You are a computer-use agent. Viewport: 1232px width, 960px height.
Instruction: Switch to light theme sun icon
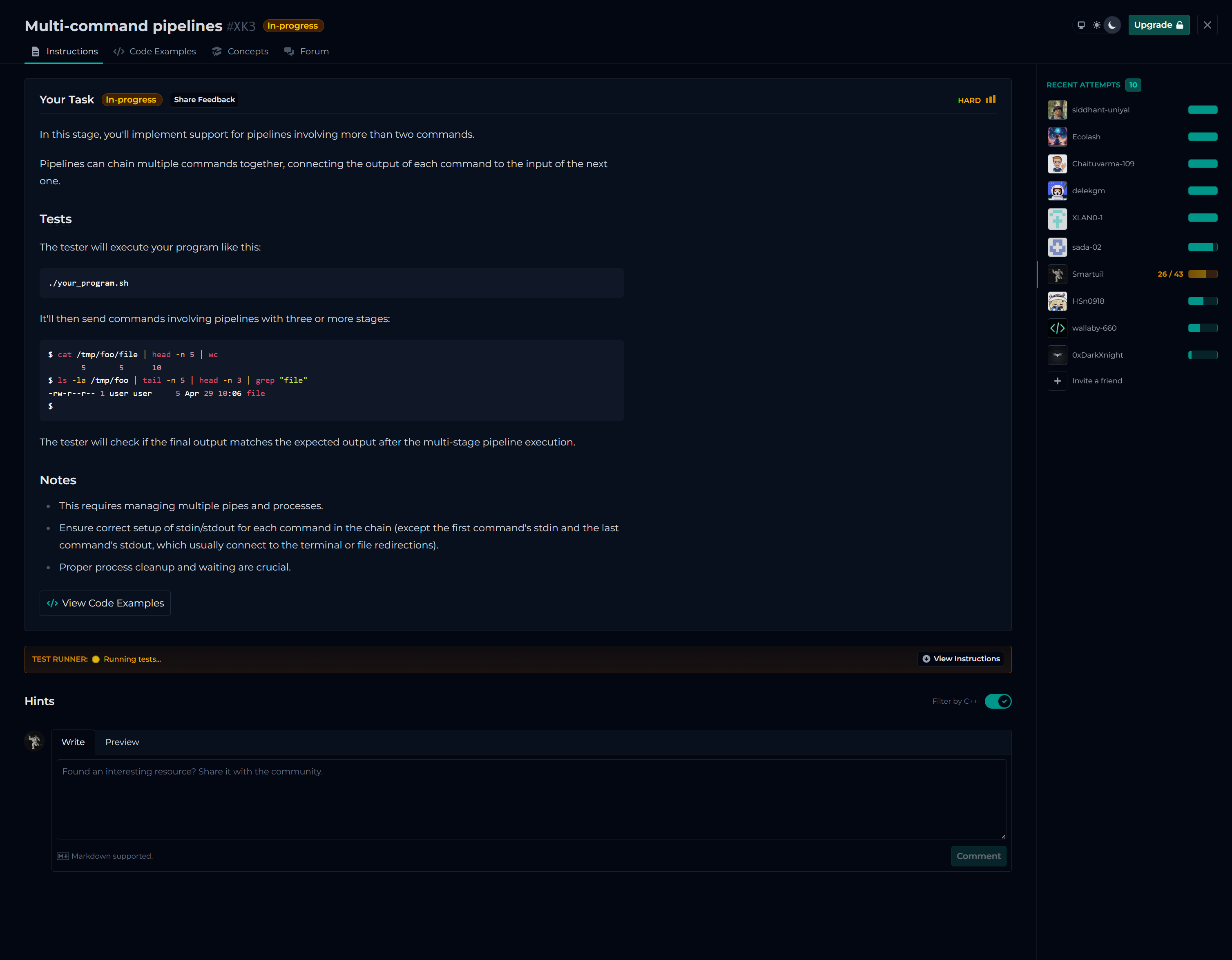point(1096,25)
